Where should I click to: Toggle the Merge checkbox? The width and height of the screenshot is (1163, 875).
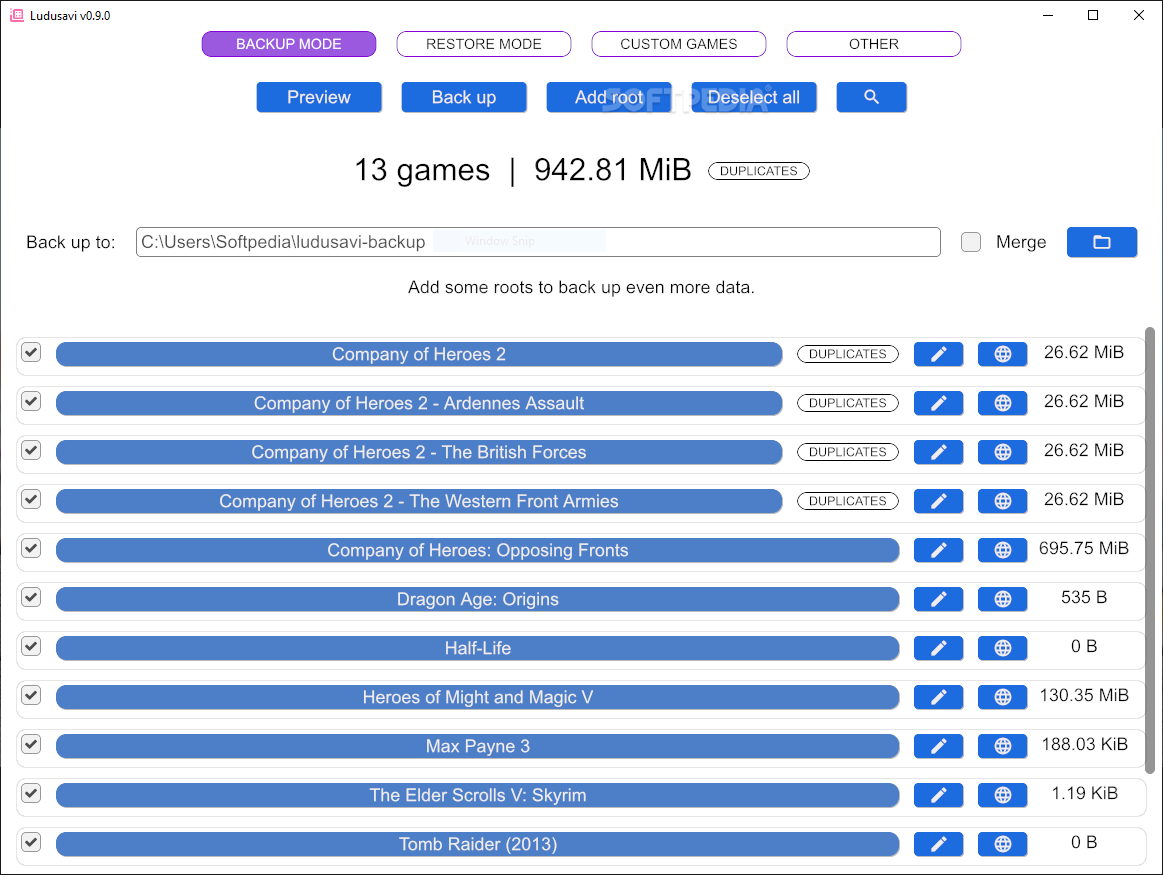970,242
